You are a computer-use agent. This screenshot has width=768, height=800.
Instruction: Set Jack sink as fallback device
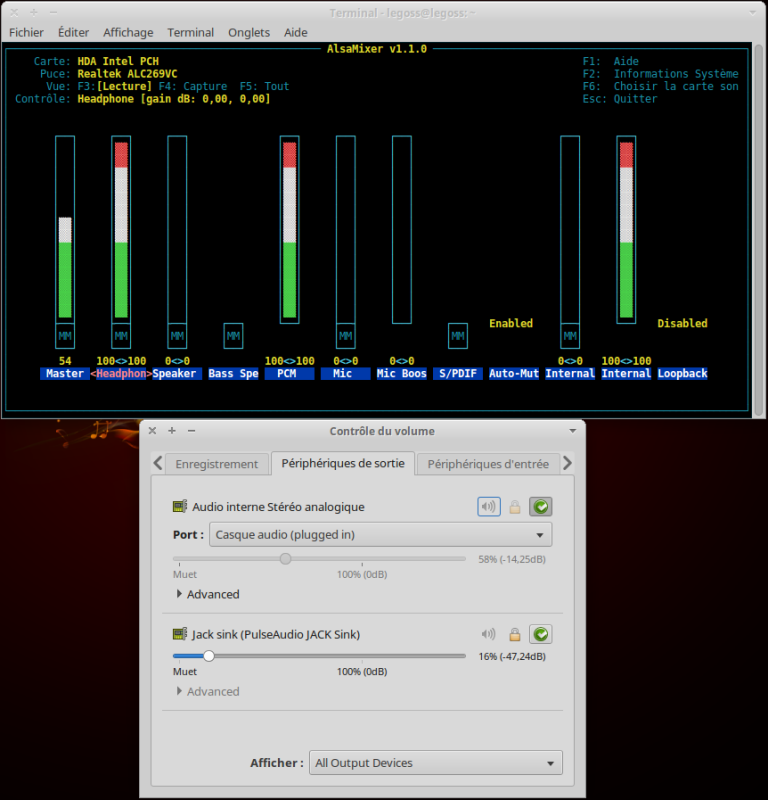[540, 634]
